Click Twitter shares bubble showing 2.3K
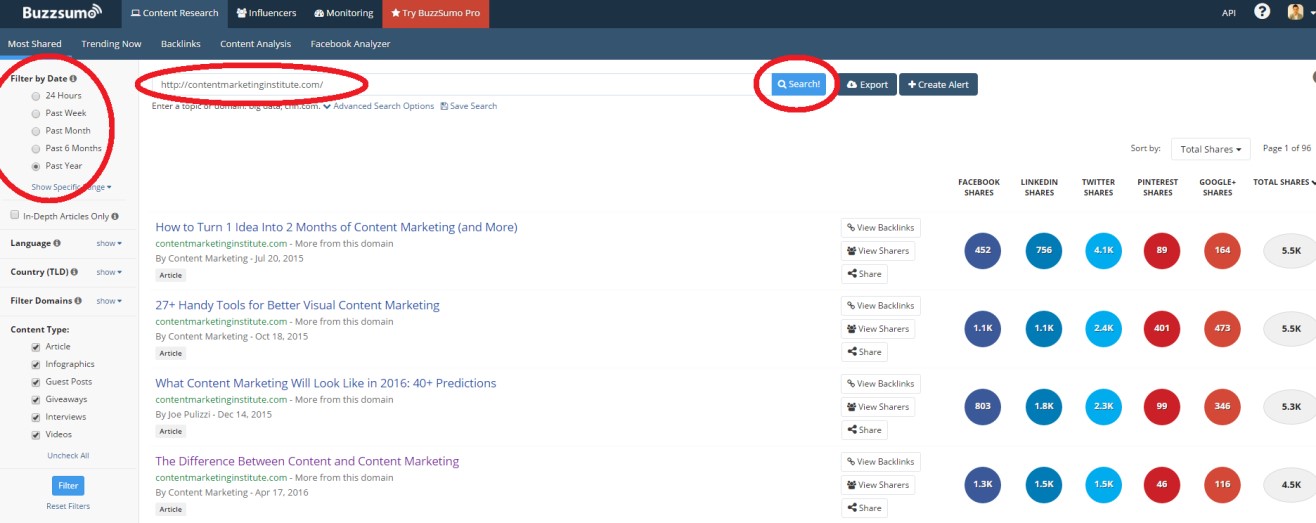 tap(1104, 406)
